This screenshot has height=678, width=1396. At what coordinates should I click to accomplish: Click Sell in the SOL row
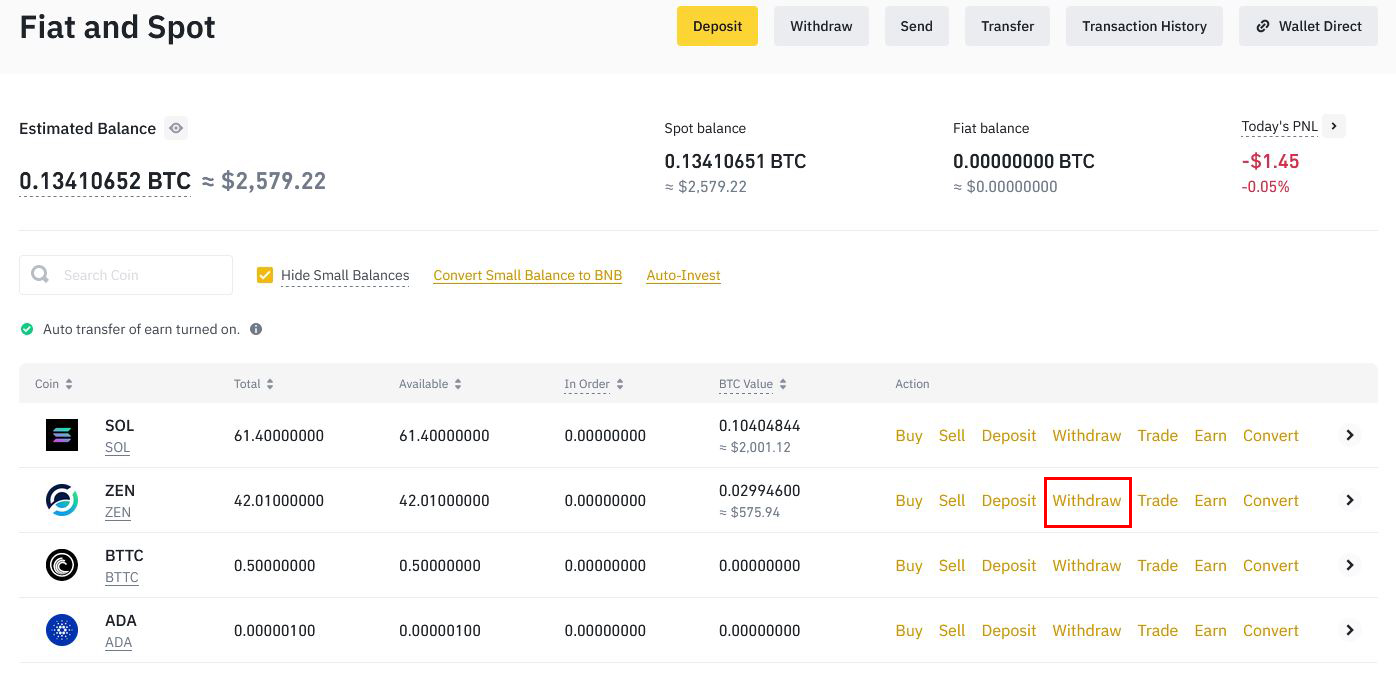point(952,435)
